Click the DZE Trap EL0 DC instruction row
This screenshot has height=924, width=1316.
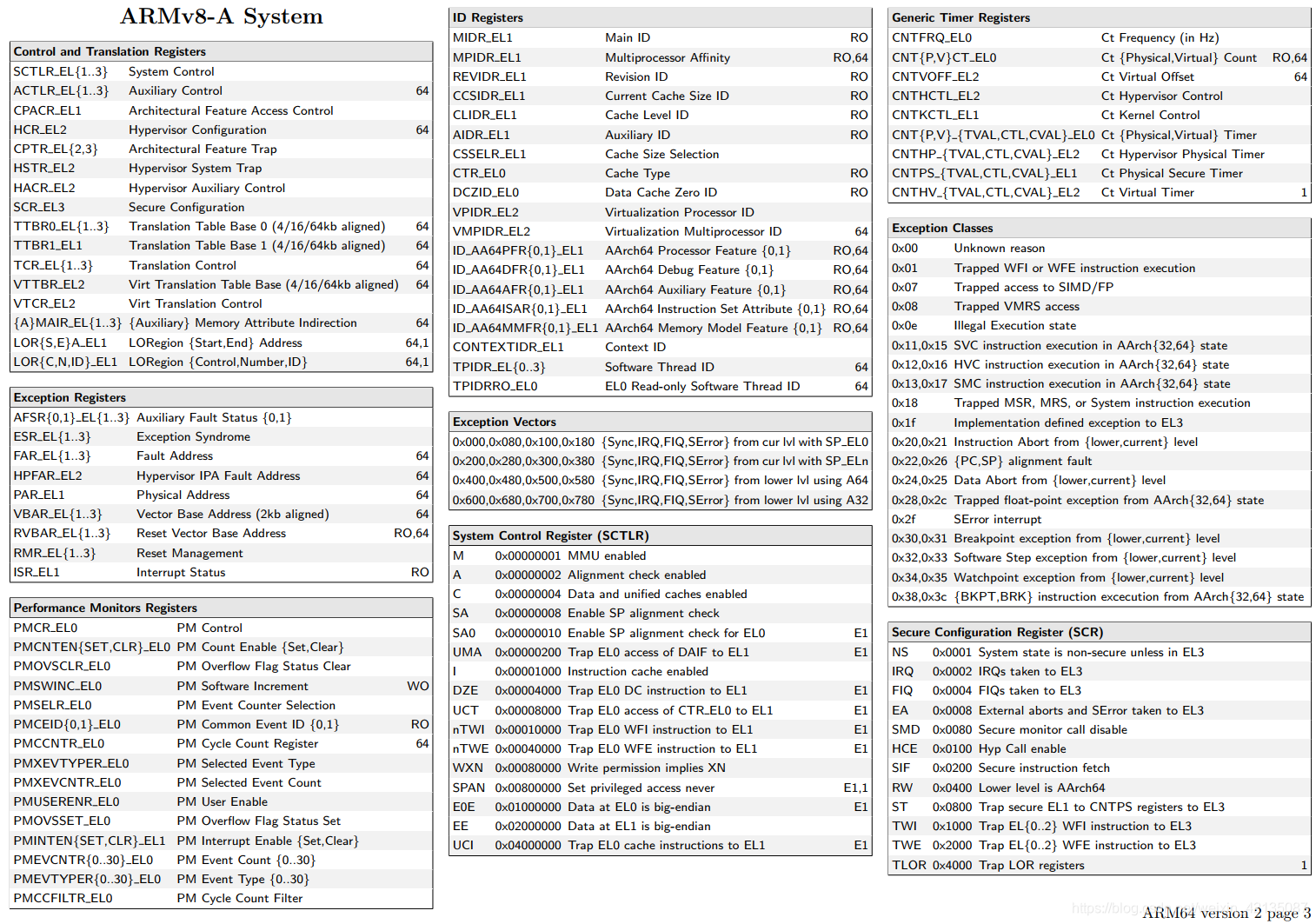click(661, 690)
